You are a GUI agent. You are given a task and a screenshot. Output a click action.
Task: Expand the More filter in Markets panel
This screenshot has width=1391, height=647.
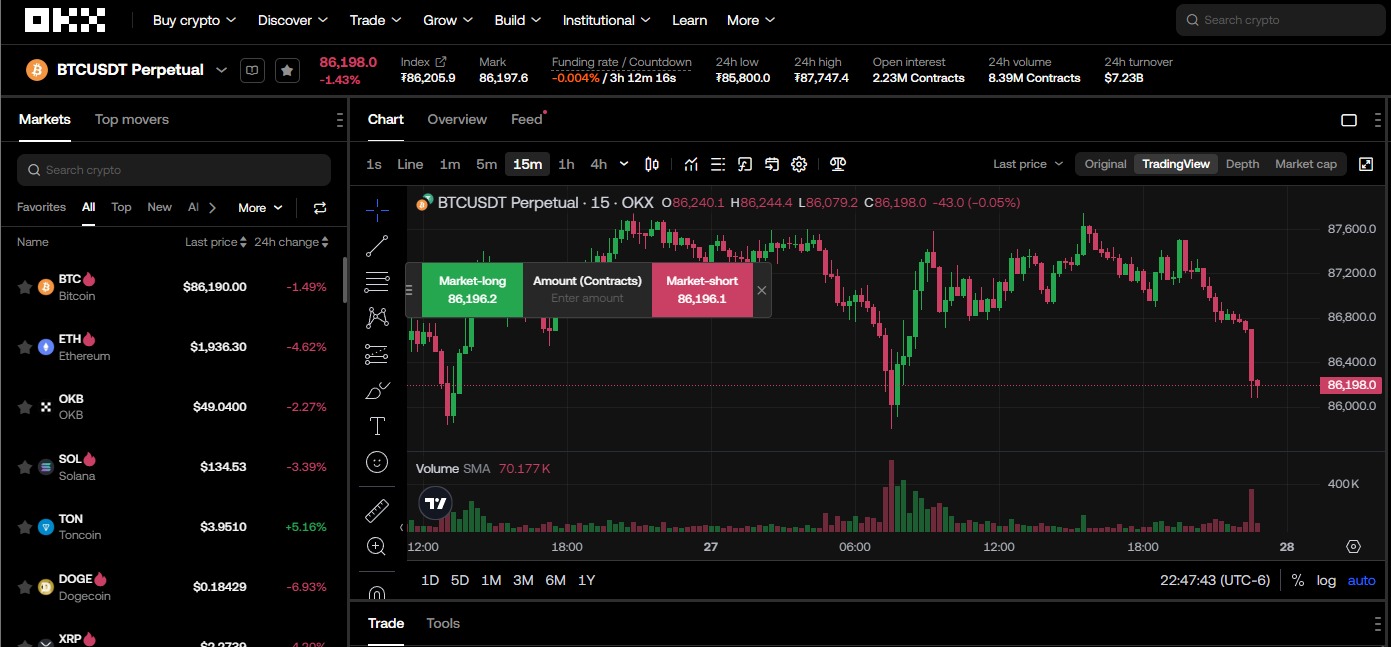coord(259,207)
